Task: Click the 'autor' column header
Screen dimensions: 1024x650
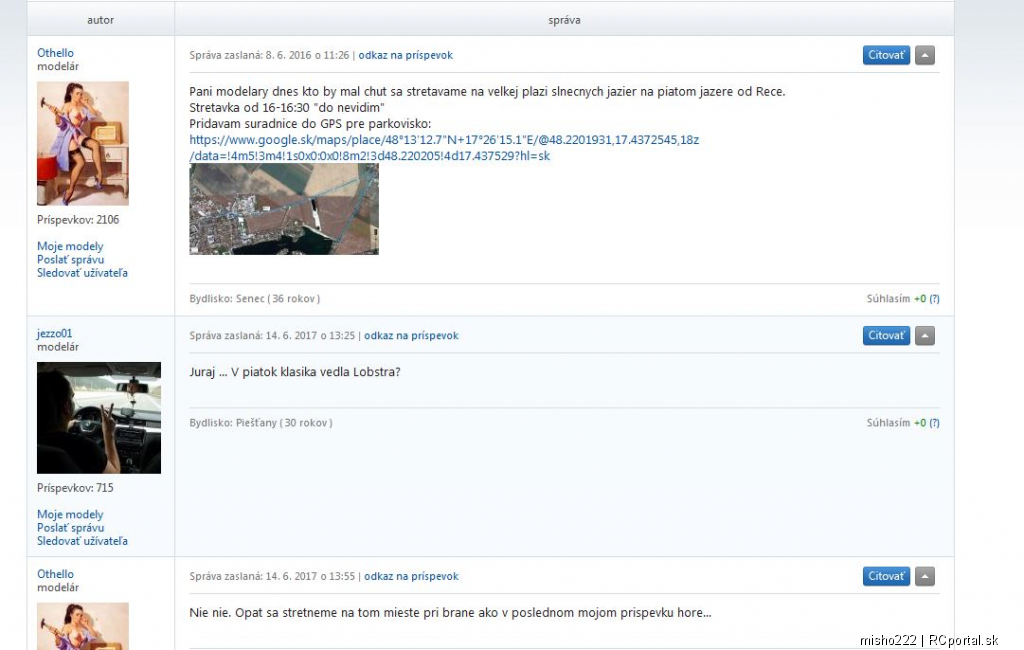Action: click(x=101, y=20)
